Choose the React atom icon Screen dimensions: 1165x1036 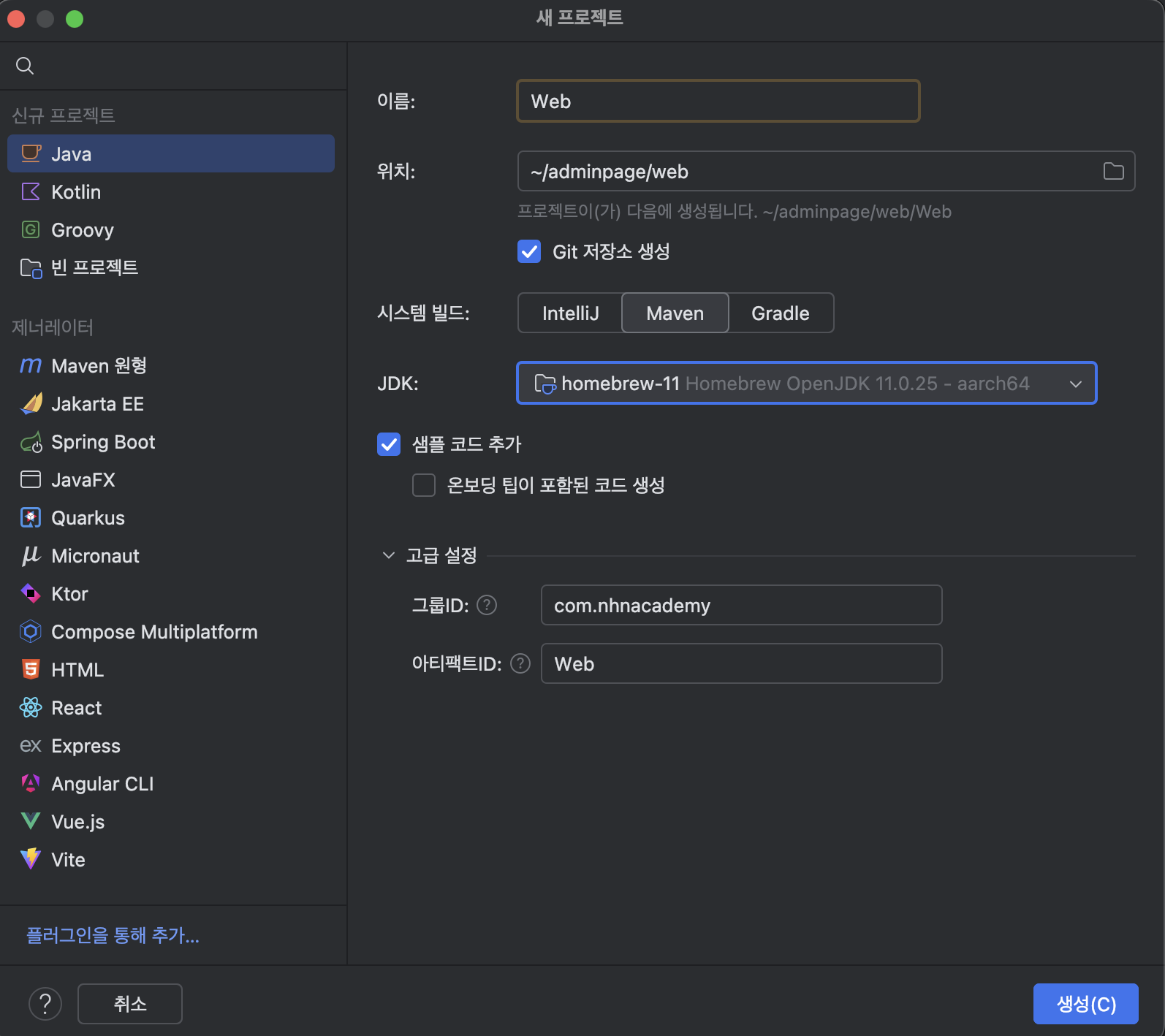(x=31, y=707)
